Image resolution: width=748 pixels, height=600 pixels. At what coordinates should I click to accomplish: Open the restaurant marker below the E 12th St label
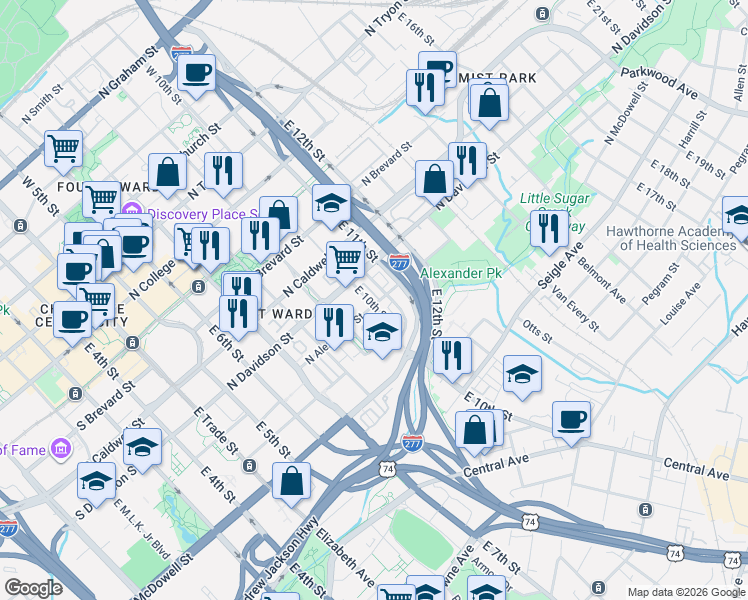(x=453, y=358)
